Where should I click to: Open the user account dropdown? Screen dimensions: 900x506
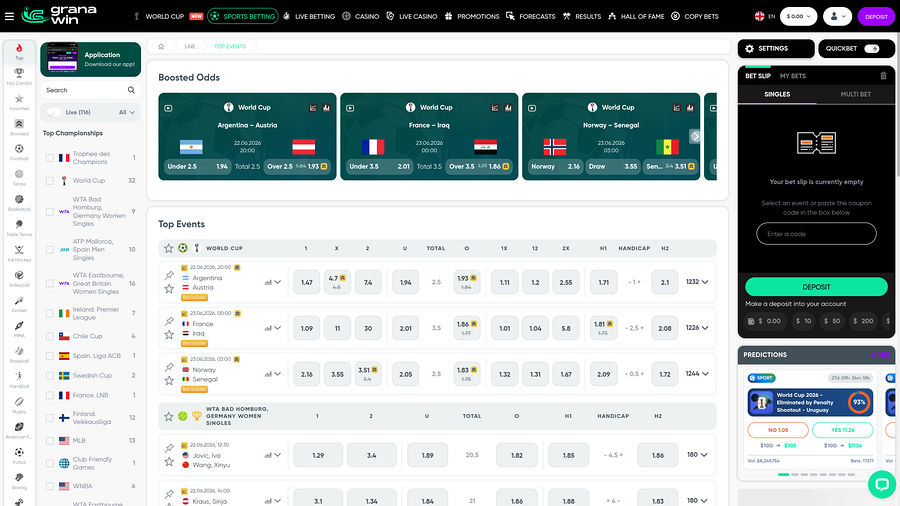(837, 16)
